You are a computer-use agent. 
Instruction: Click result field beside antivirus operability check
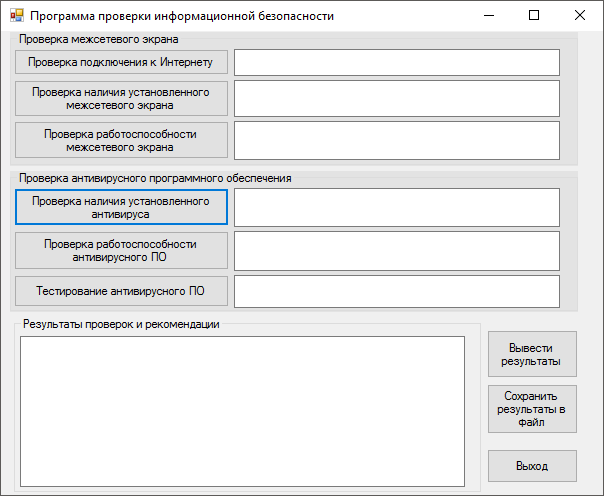397,251
